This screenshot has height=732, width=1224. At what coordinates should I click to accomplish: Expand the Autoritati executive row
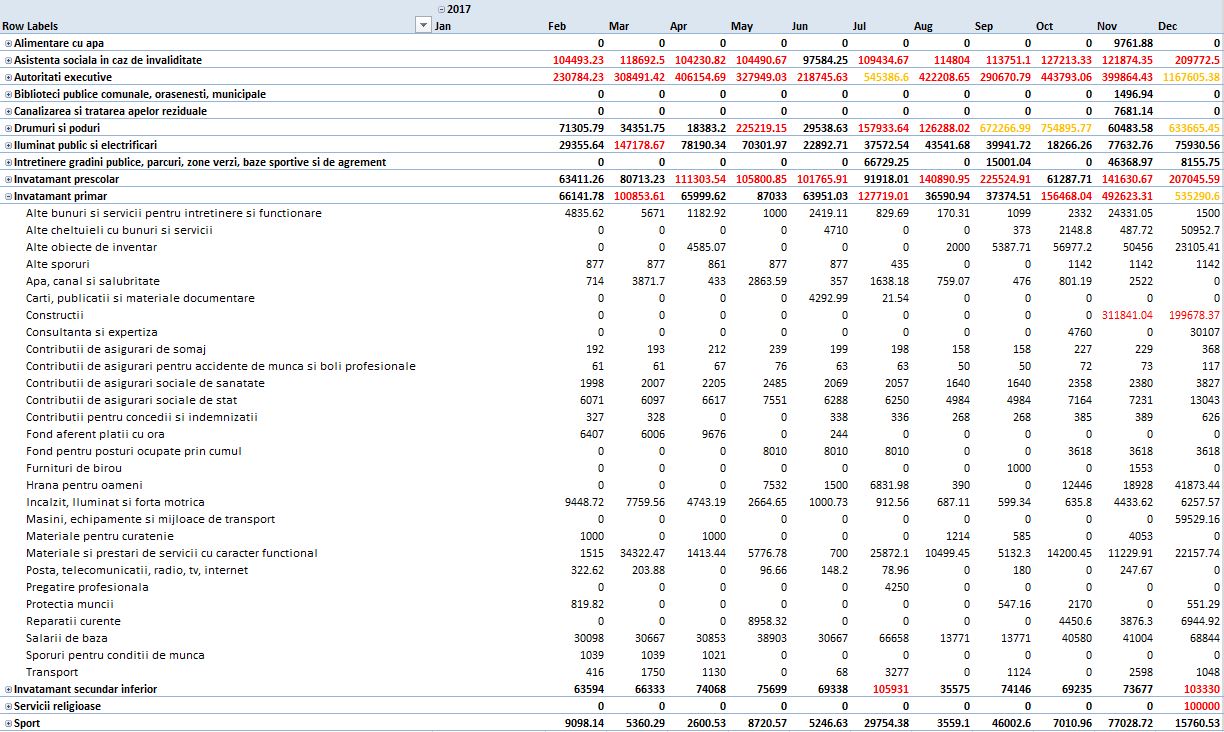pyautogui.click(x=8, y=78)
